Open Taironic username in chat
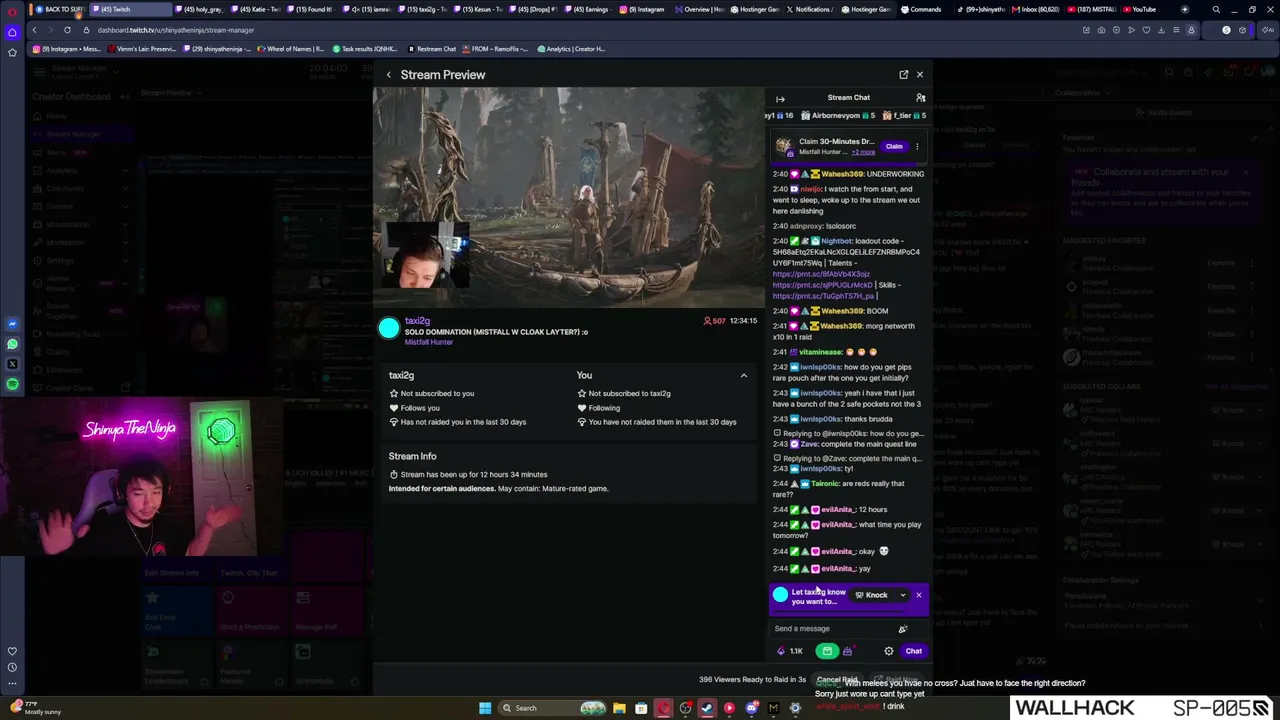 point(825,484)
